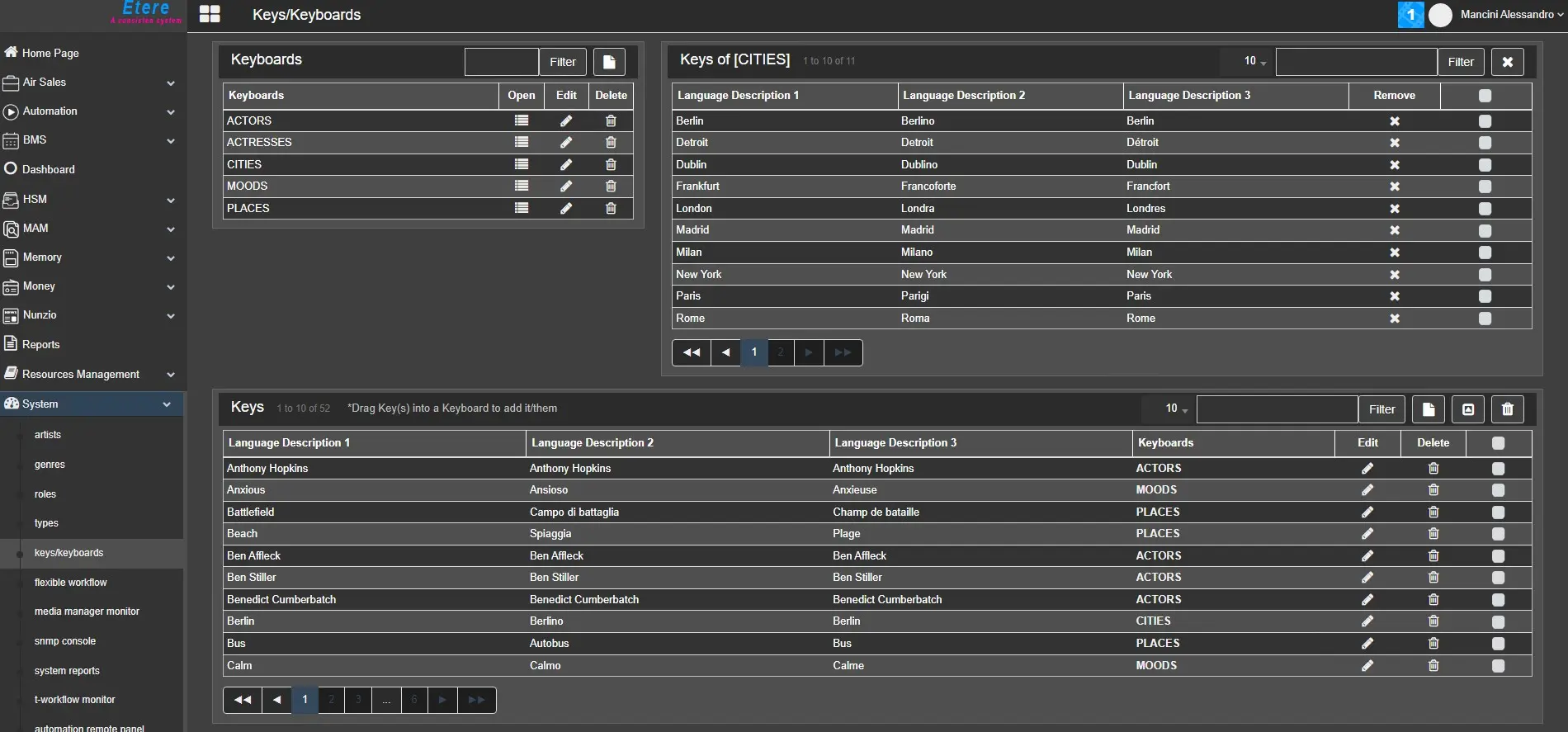Open the key list for ACTORS keyboard
Screen dimensions: 1568x732
(x=521, y=120)
